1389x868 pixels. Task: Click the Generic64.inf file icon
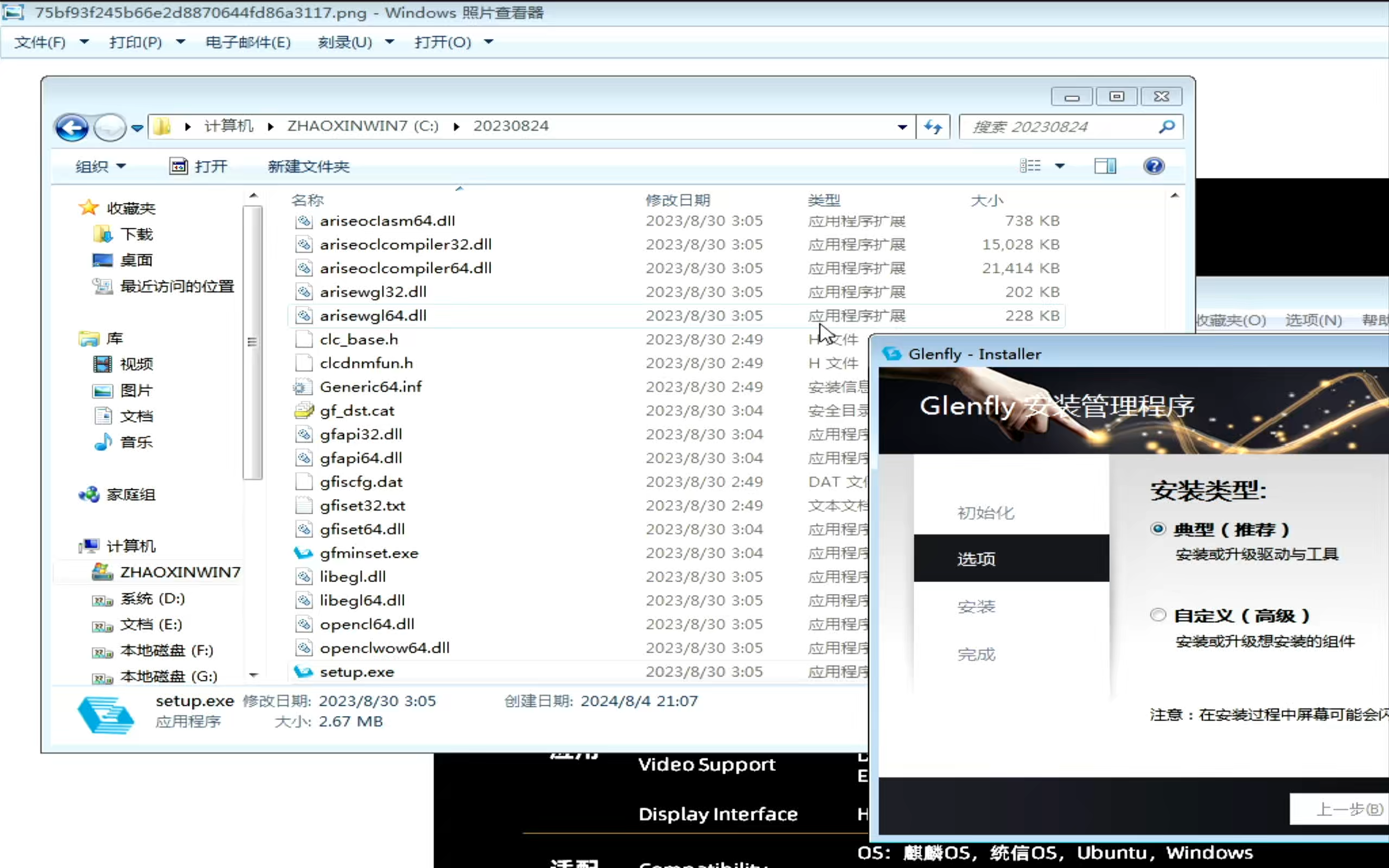pos(302,387)
